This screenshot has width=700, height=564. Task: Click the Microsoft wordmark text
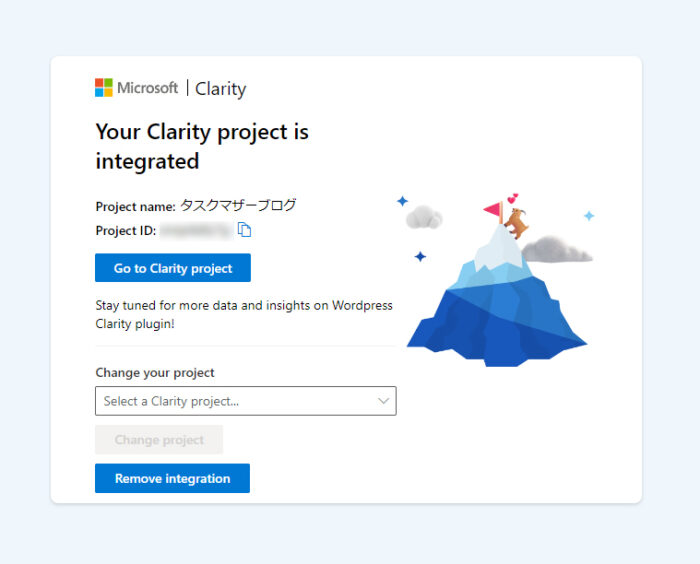[x=147, y=88]
